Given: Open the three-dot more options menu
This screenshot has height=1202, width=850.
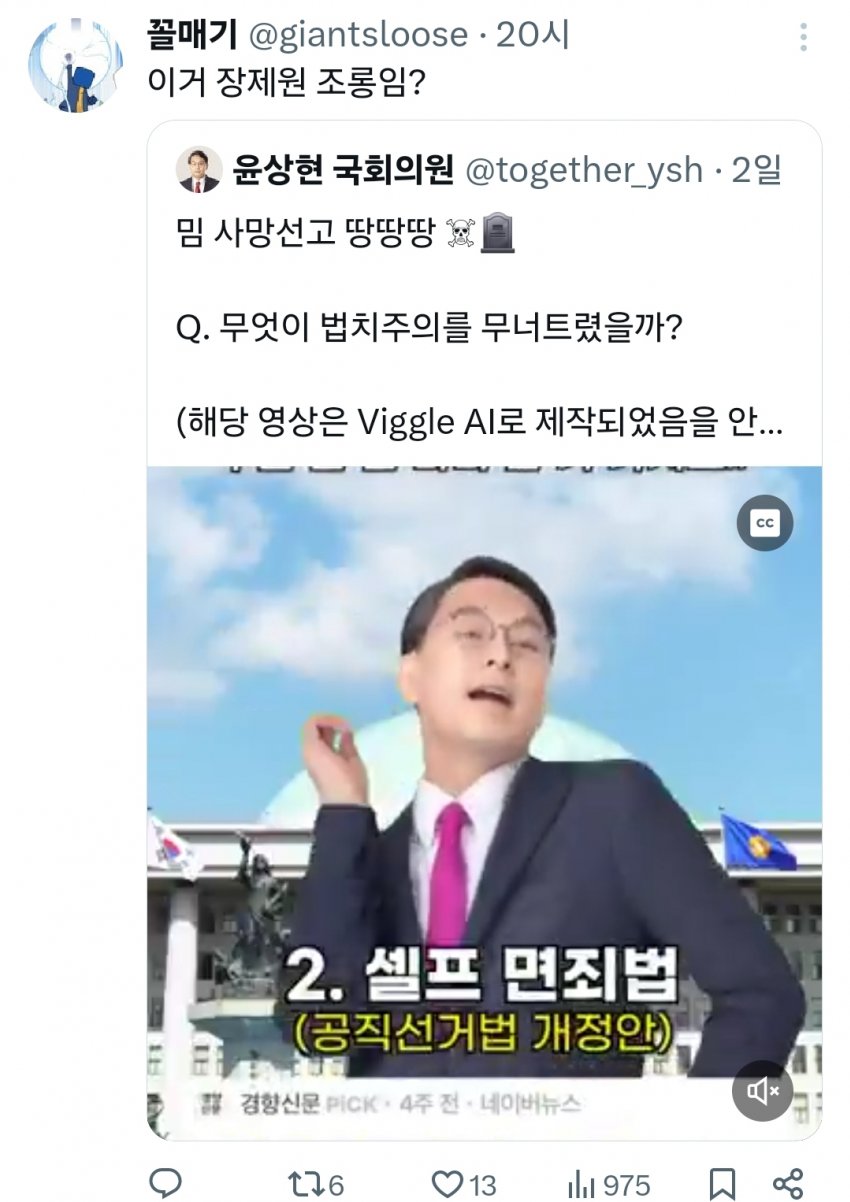Looking at the screenshot, I should click(x=805, y=38).
